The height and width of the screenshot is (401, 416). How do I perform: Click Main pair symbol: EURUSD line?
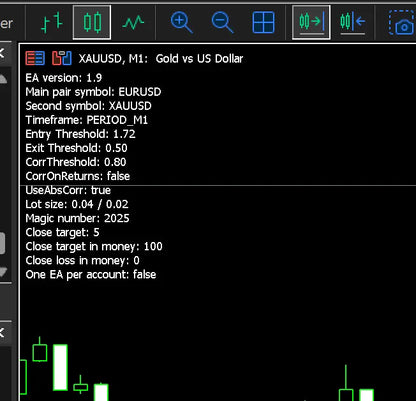93,92
